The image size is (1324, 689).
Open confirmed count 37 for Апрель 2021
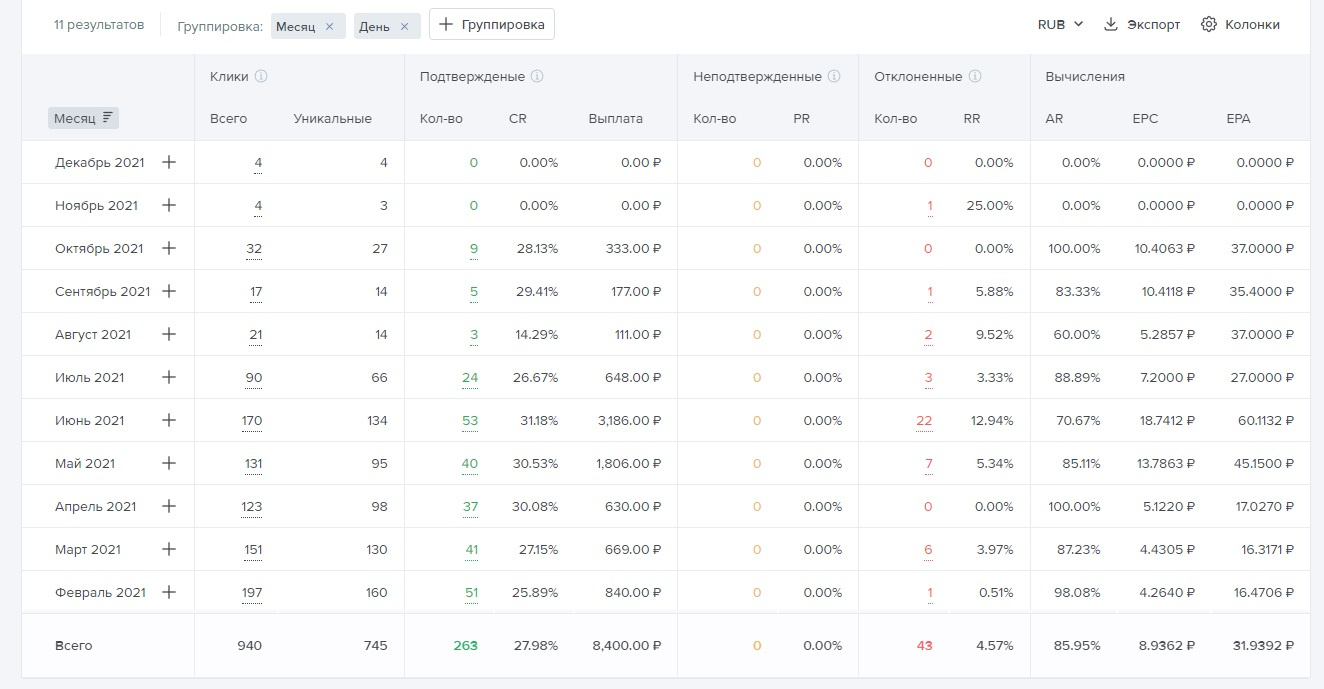470,507
